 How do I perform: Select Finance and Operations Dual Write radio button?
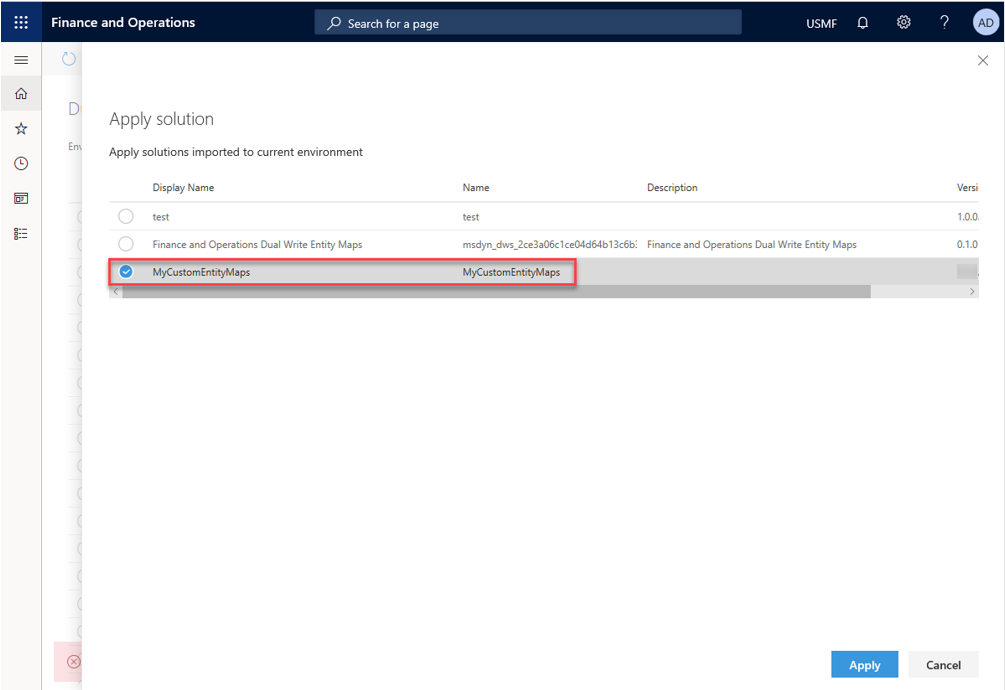click(x=126, y=243)
